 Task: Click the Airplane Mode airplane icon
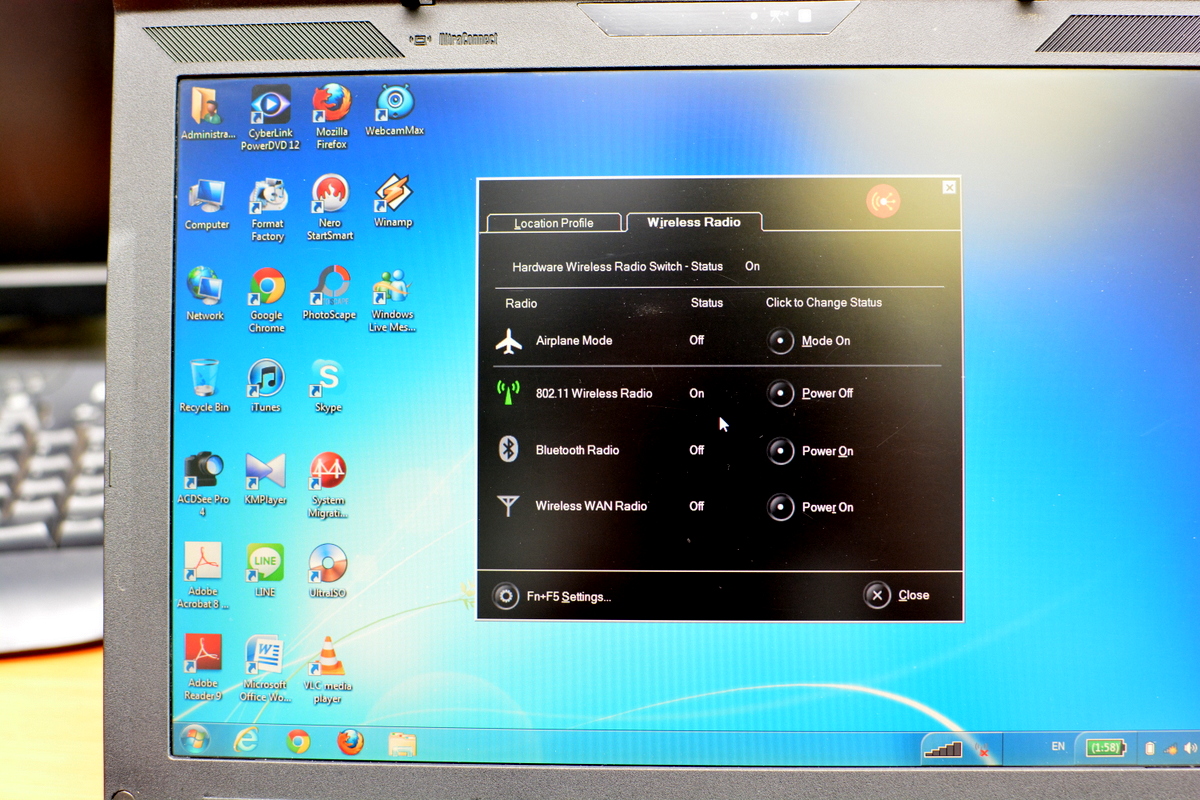click(x=509, y=342)
